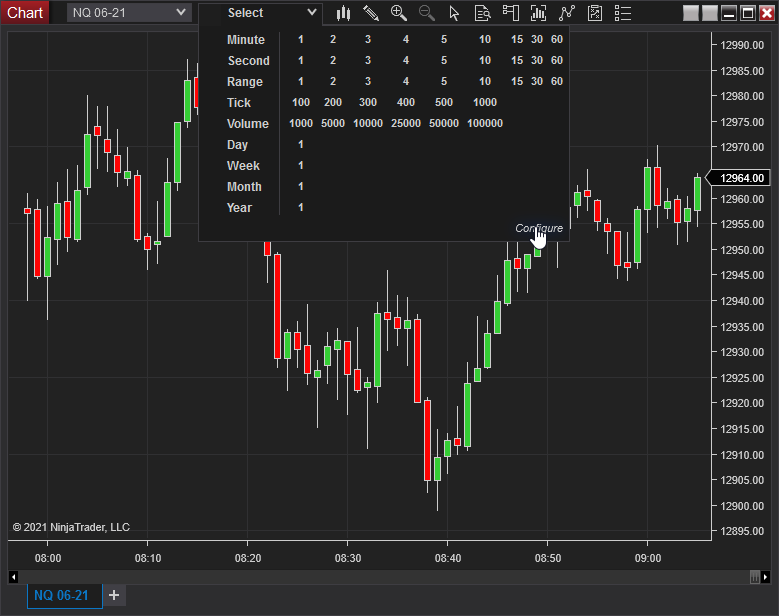Select 10 in the Range row
This screenshot has width=779, height=616.
[x=485, y=81]
